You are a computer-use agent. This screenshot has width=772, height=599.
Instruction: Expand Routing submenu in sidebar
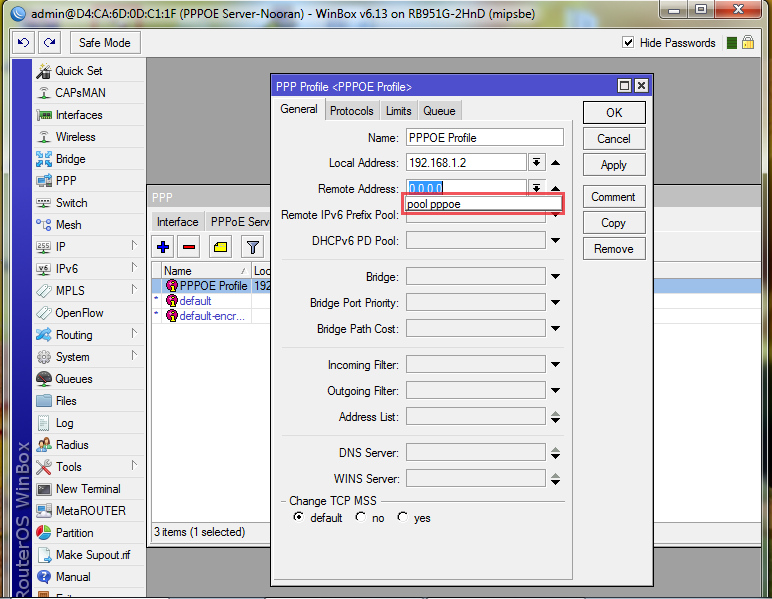(134, 334)
